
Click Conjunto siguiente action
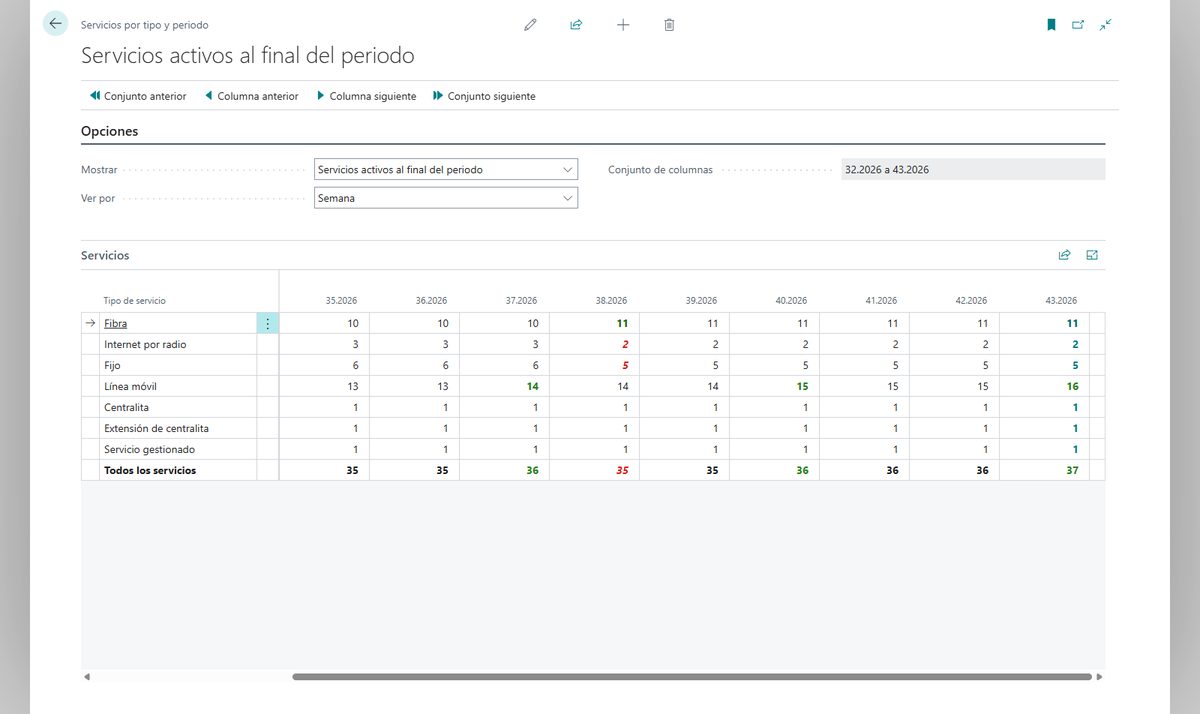pos(484,96)
